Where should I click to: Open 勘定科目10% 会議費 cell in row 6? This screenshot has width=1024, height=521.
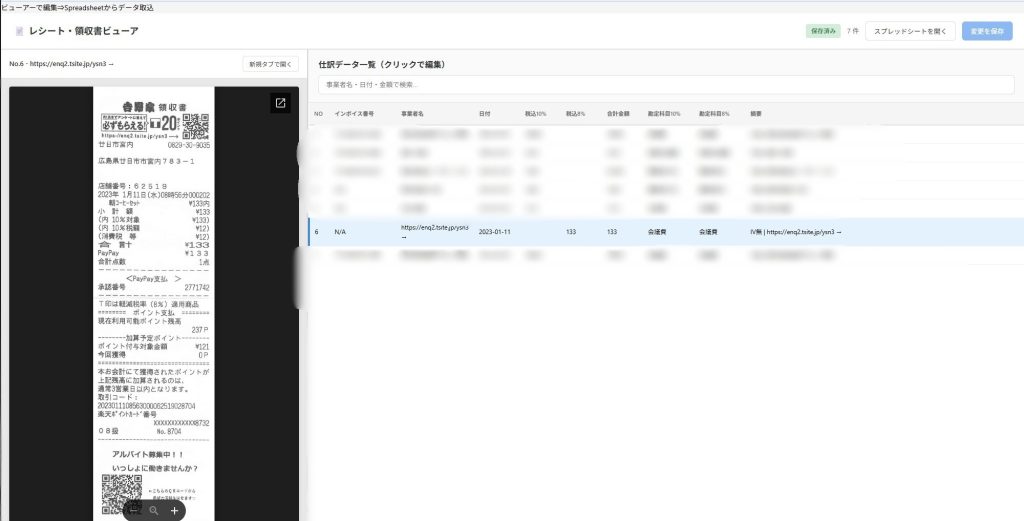coord(657,231)
